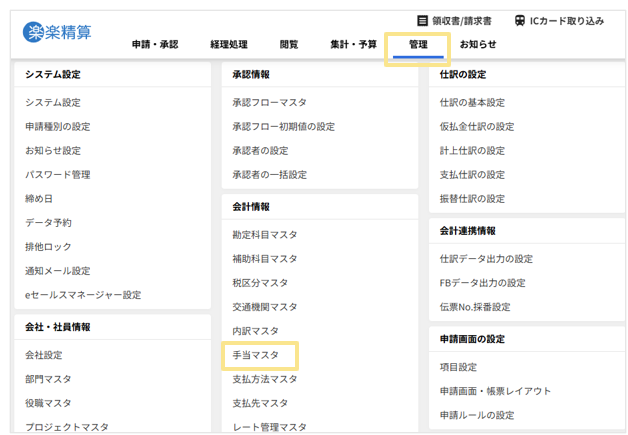The image size is (628, 435).
Task: Click FBデータ出力の設定 link
Action: click(482, 283)
